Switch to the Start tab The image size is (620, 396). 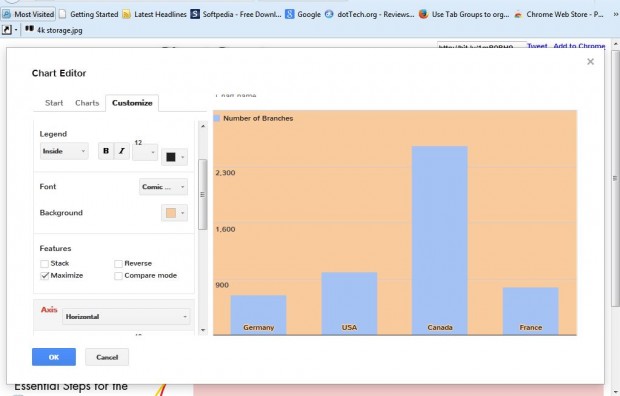click(54, 103)
